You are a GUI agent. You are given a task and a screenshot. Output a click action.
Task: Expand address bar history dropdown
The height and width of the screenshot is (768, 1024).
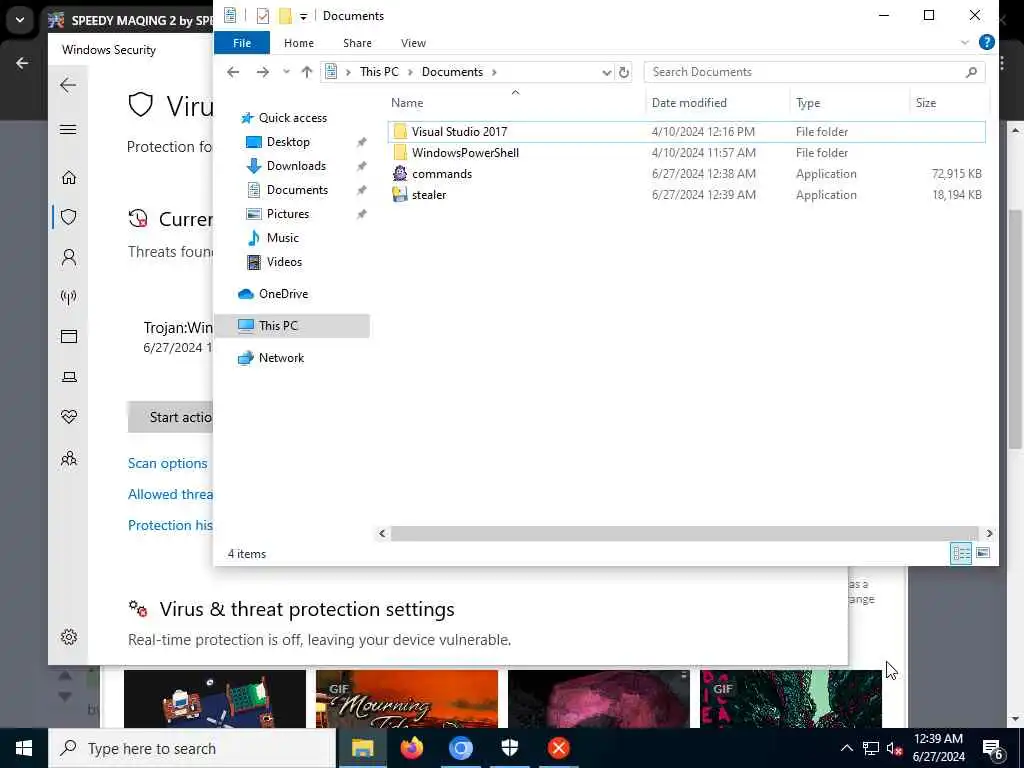606,72
